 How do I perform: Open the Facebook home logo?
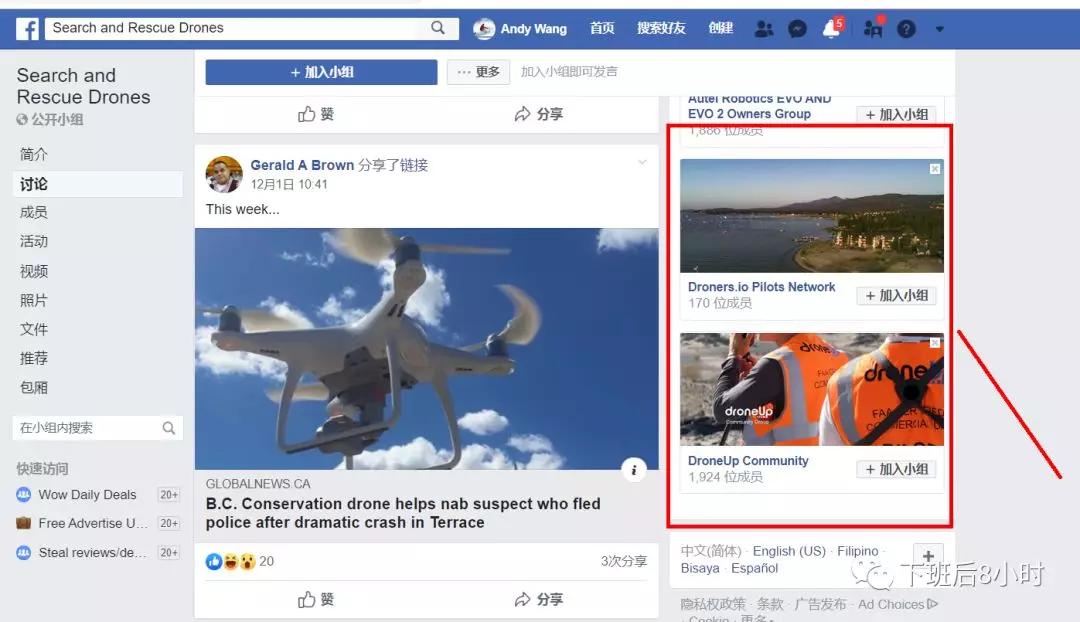tap(28, 29)
